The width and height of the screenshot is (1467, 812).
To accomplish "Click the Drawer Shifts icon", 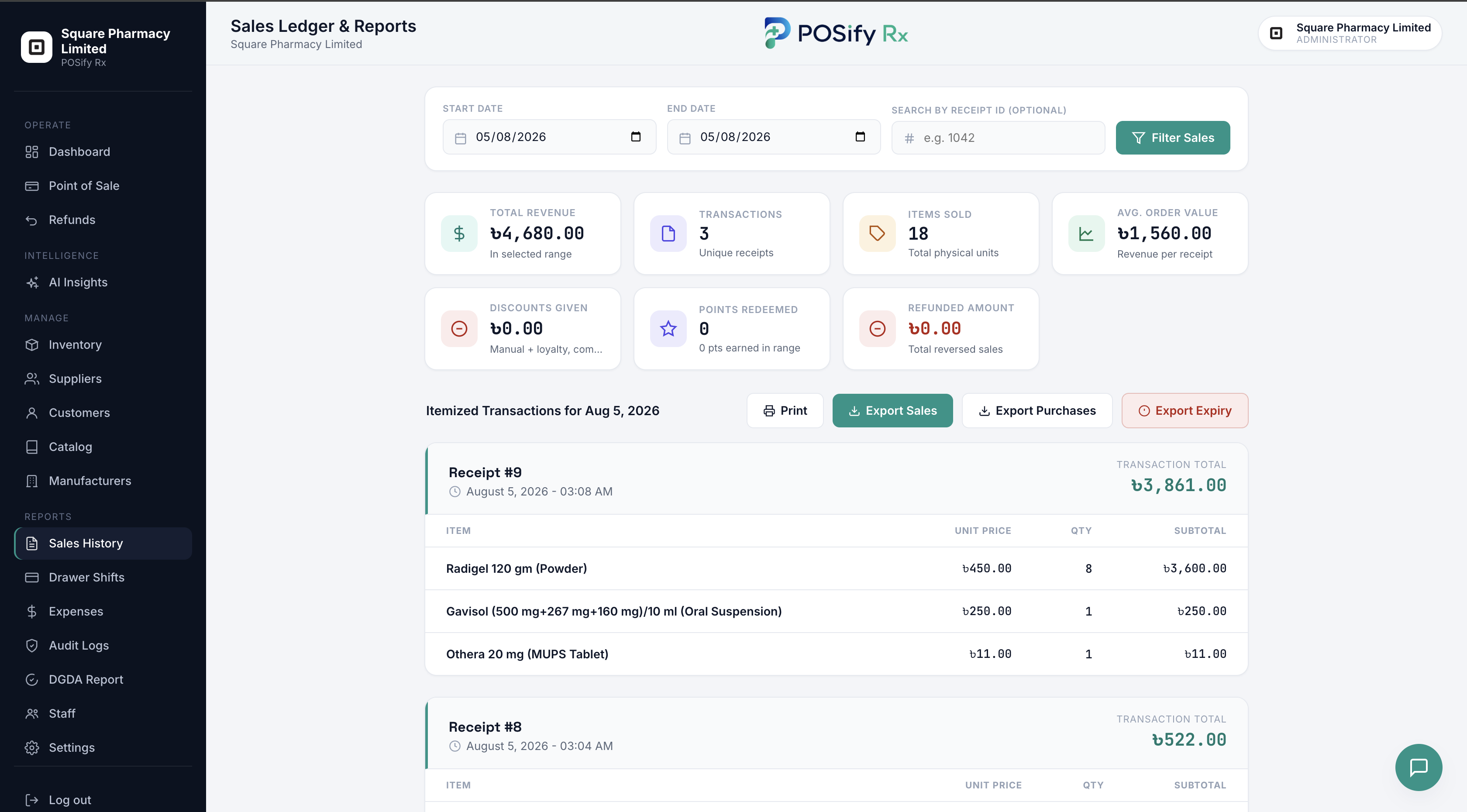I will point(32,578).
